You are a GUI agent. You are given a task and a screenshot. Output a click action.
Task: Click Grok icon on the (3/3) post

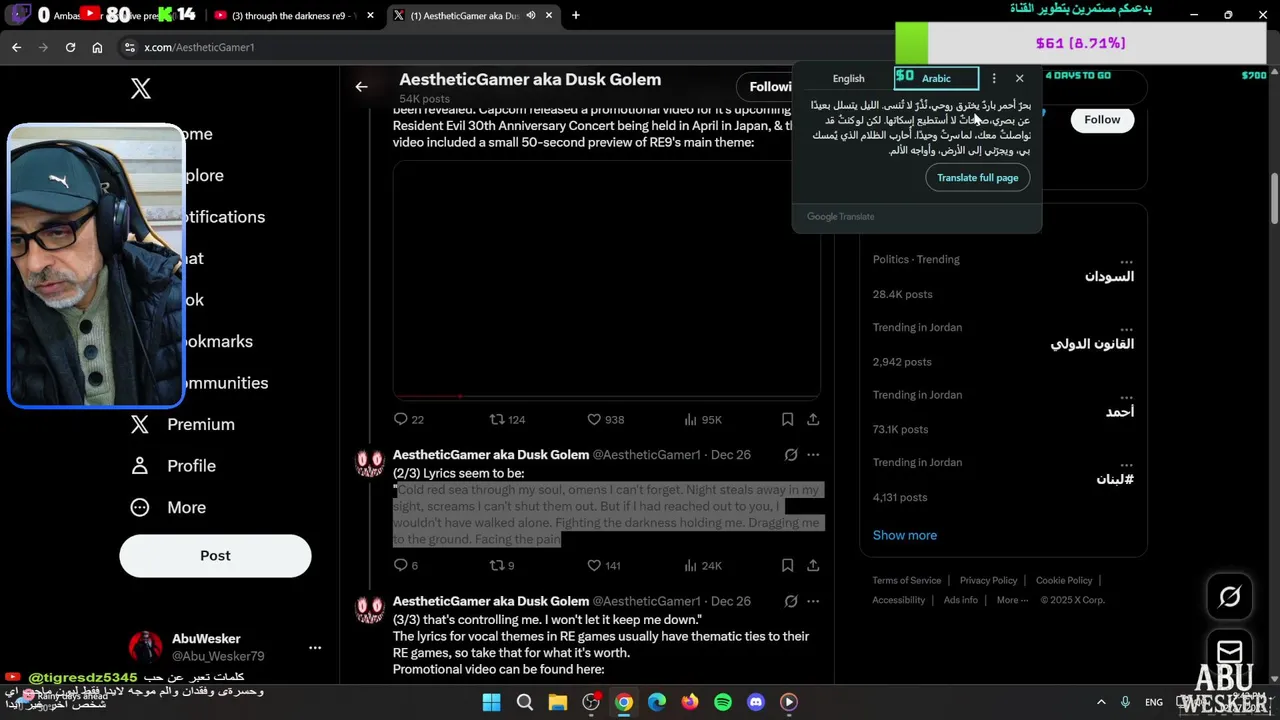(791, 601)
